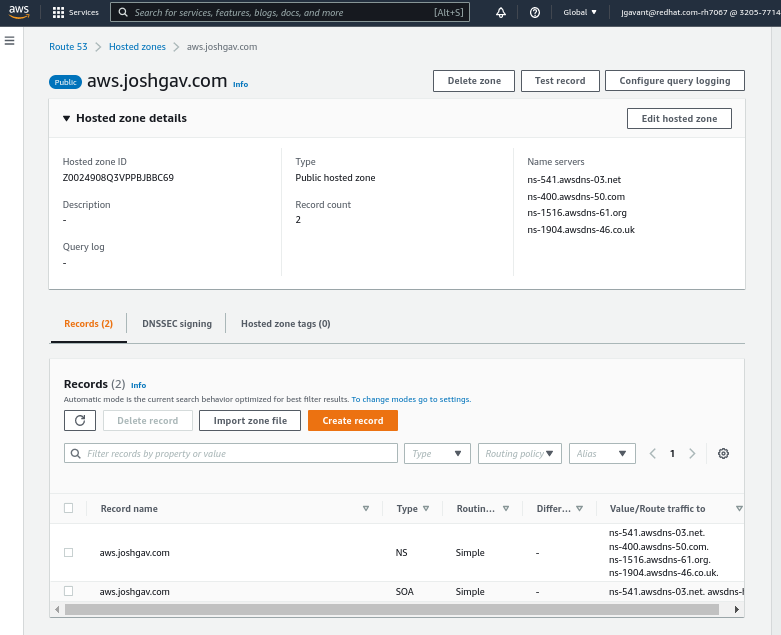The image size is (781, 635).
Task: Open the Routing policy filter dropdown
Action: [x=520, y=453]
